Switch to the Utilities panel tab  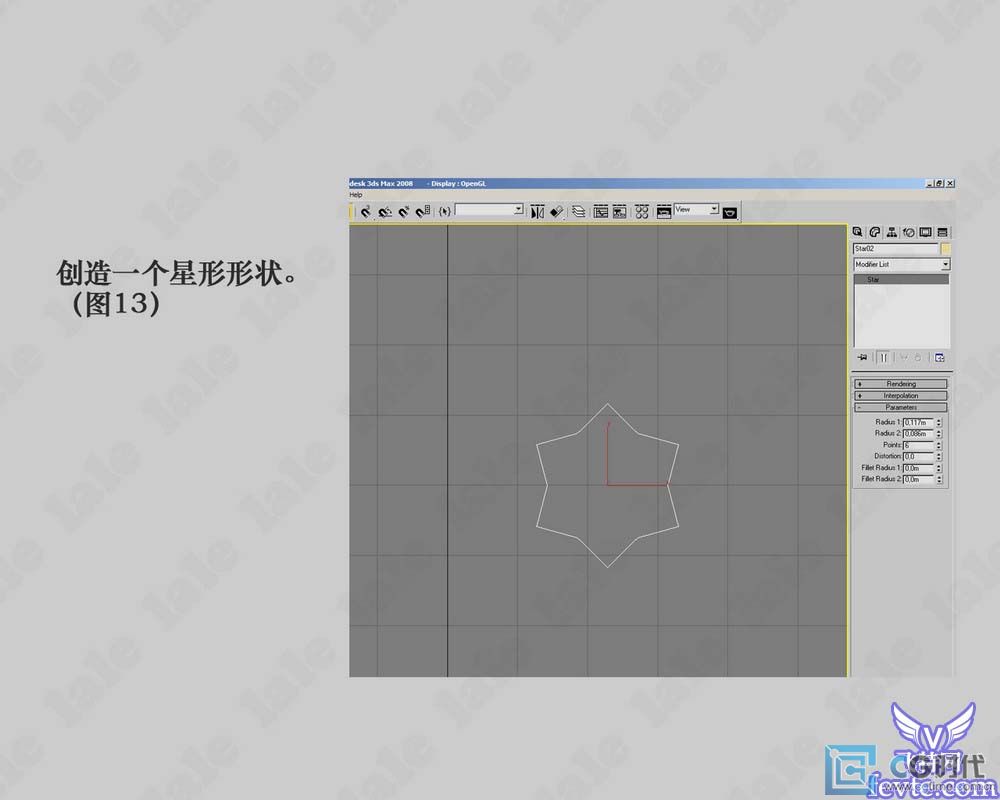pyautogui.click(x=943, y=232)
